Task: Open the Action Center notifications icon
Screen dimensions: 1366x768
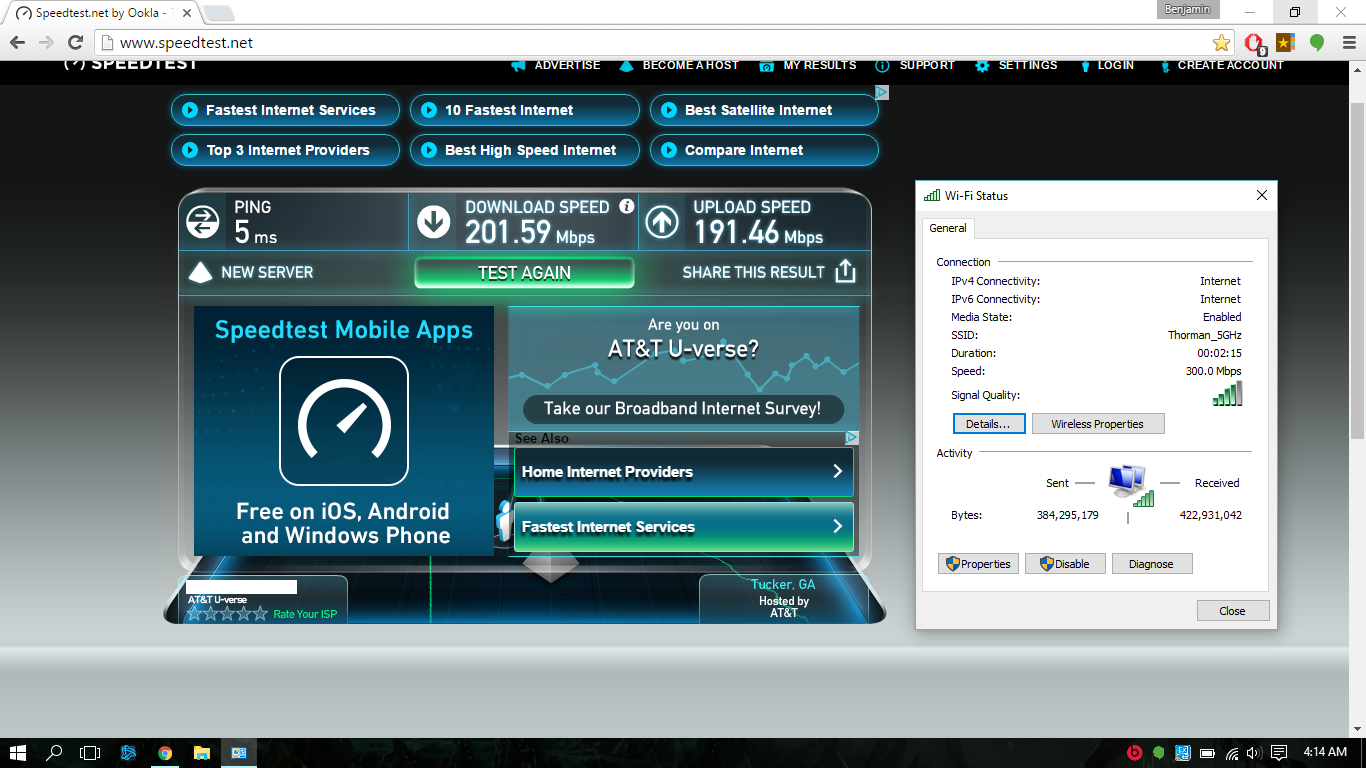Action: click(1278, 753)
